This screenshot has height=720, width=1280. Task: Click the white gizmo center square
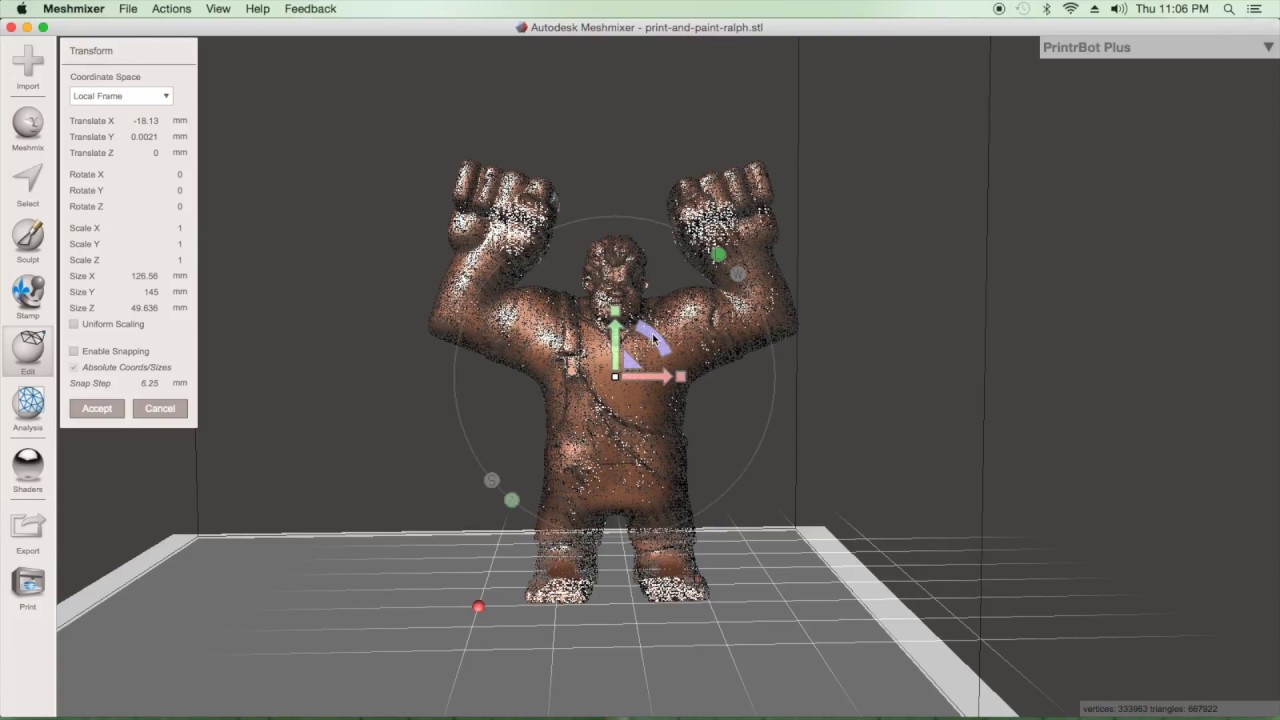click(615, 377)
